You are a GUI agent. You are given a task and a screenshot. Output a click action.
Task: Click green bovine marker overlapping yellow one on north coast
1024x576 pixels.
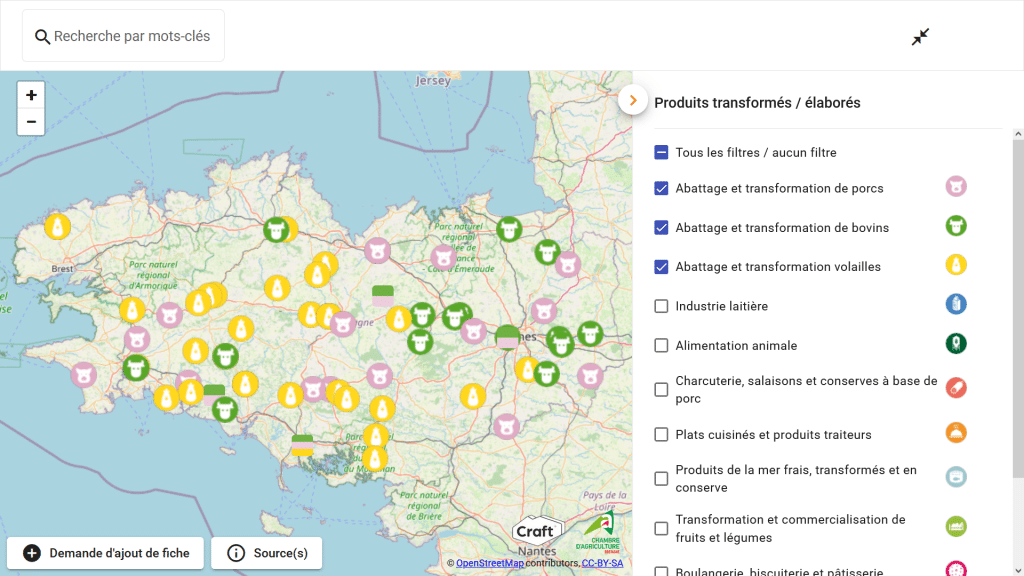(276, 230)
